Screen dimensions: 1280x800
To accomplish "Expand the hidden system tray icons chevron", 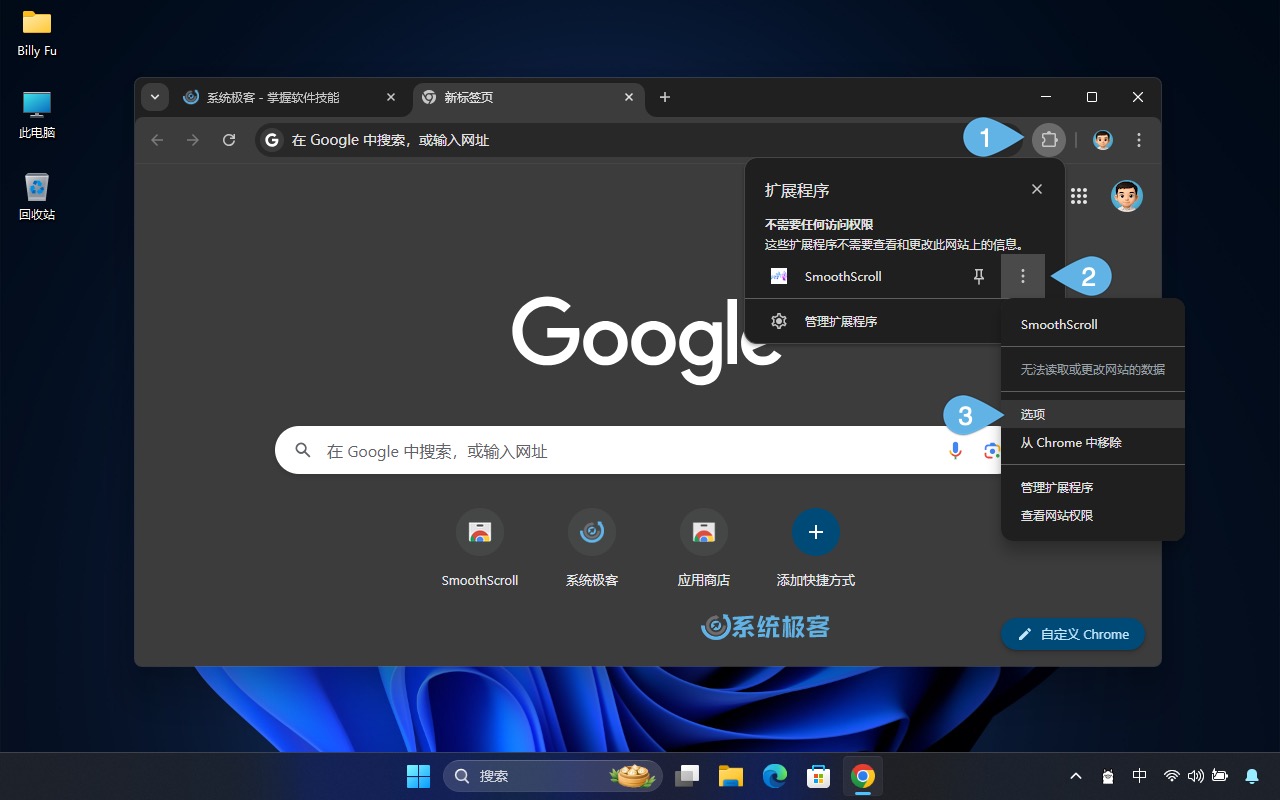I will coord(1076,776).
